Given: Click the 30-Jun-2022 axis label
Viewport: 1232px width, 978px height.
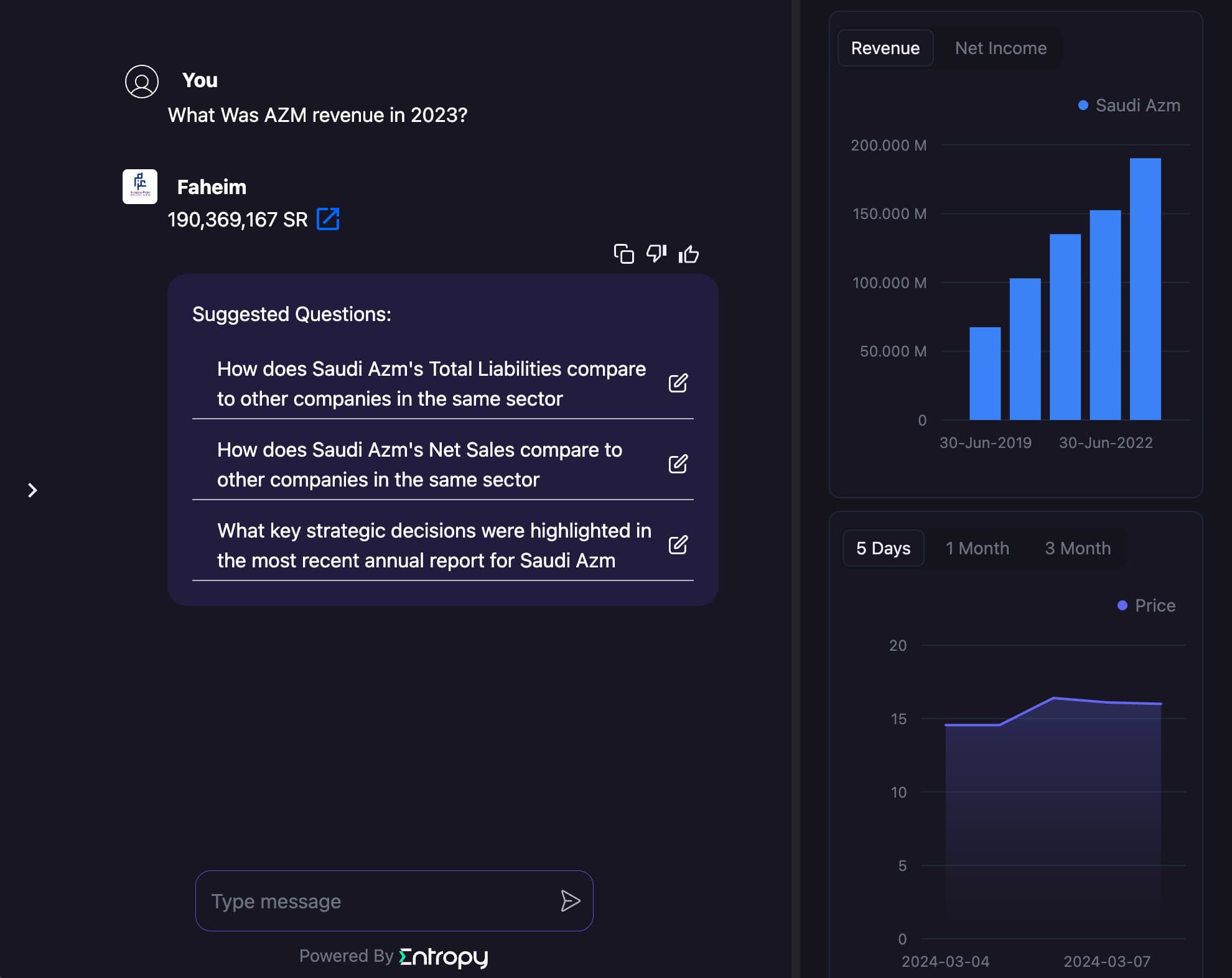Looking at the screenshot, I should pyautogui.click(x=1106, y=442).
